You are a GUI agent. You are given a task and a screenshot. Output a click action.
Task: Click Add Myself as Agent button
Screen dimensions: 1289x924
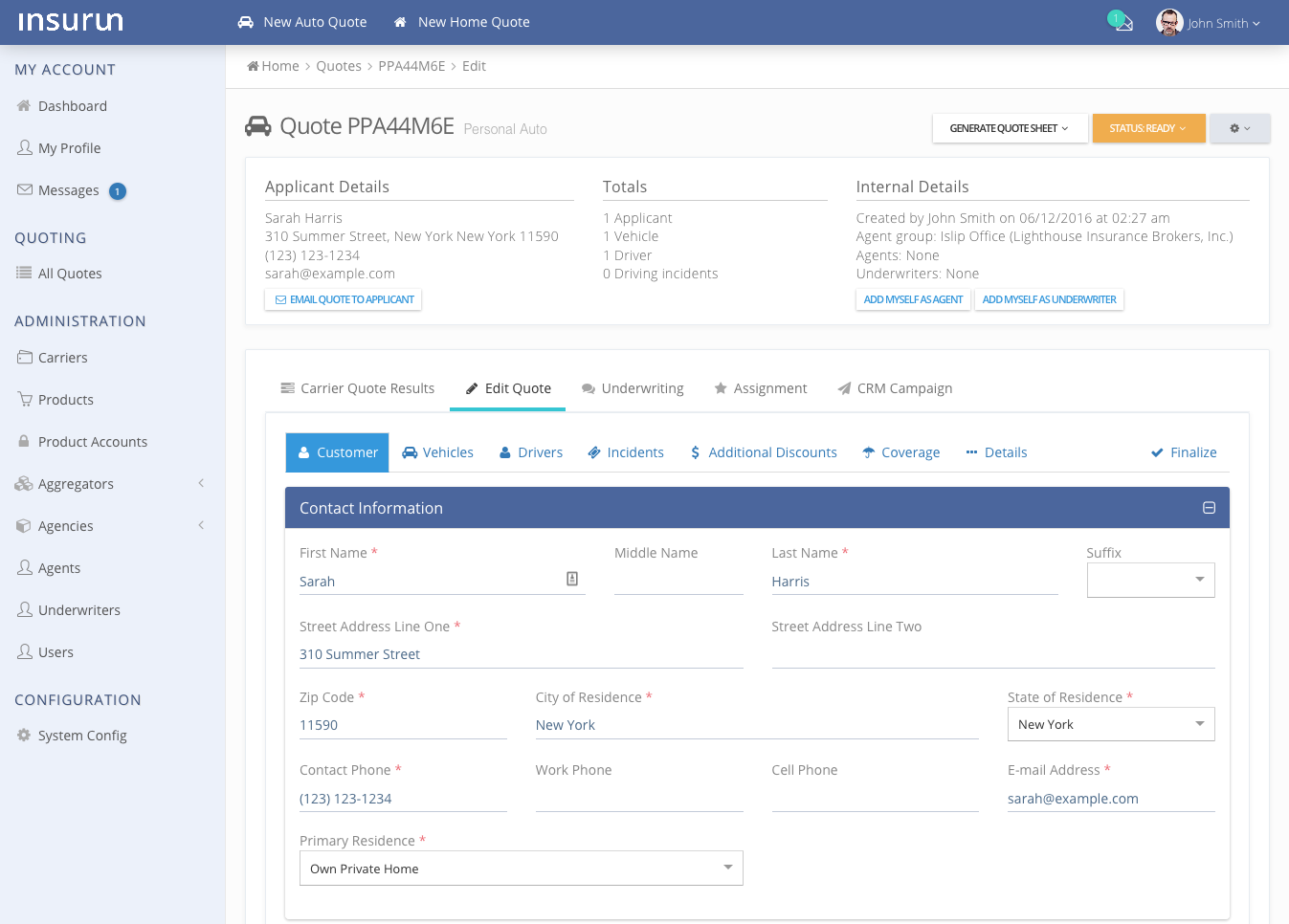tap(913, 299)
